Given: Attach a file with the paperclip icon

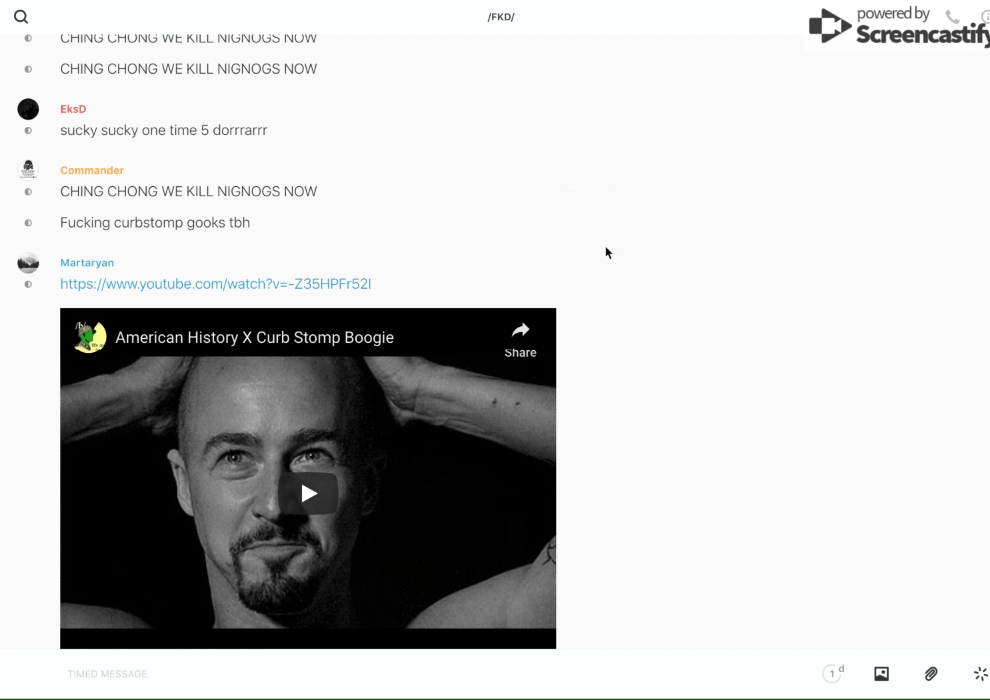Looking at the screenshot, I should (x=931, y=674).
